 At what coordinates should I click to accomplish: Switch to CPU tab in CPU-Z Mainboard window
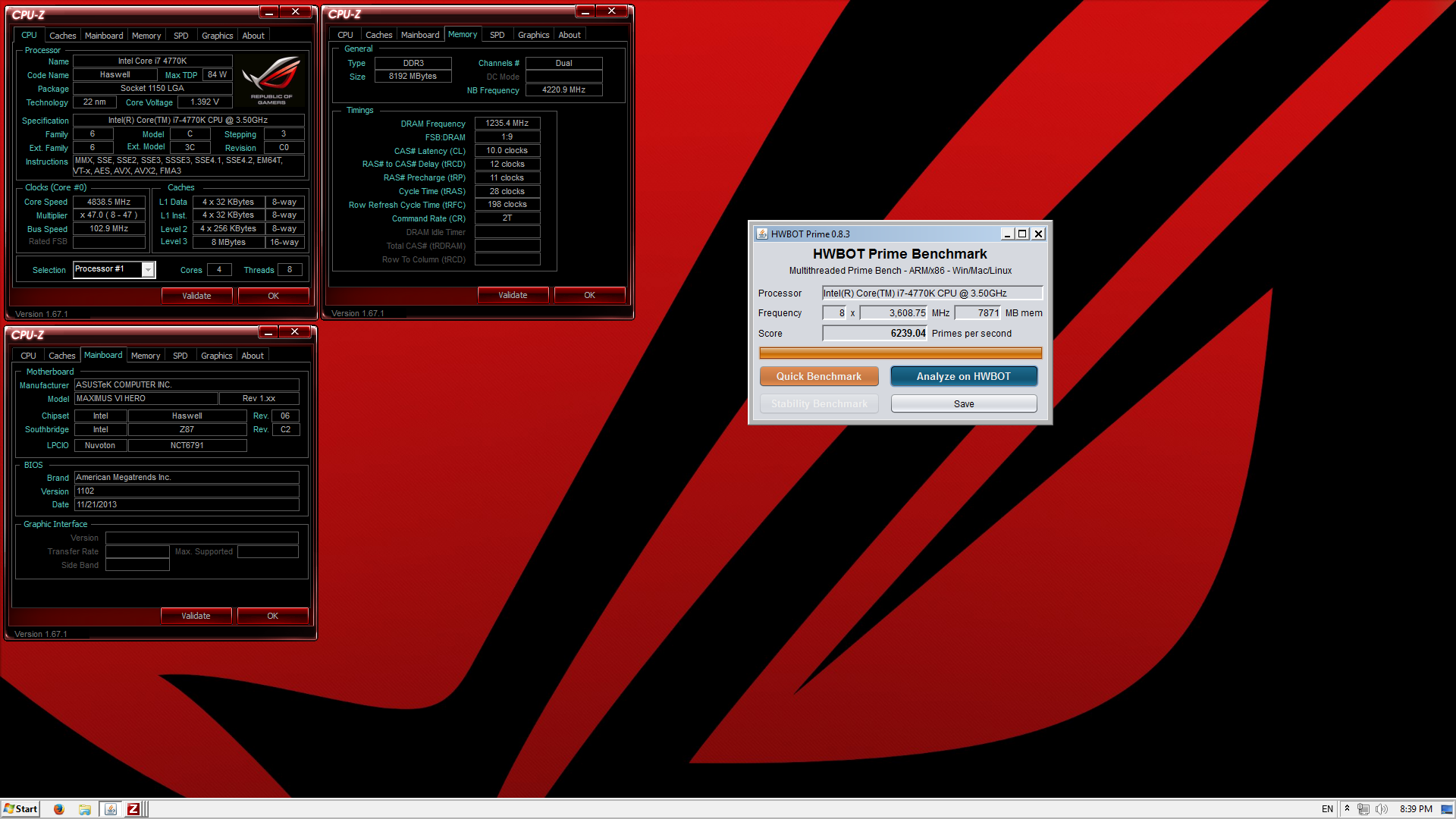28,356
